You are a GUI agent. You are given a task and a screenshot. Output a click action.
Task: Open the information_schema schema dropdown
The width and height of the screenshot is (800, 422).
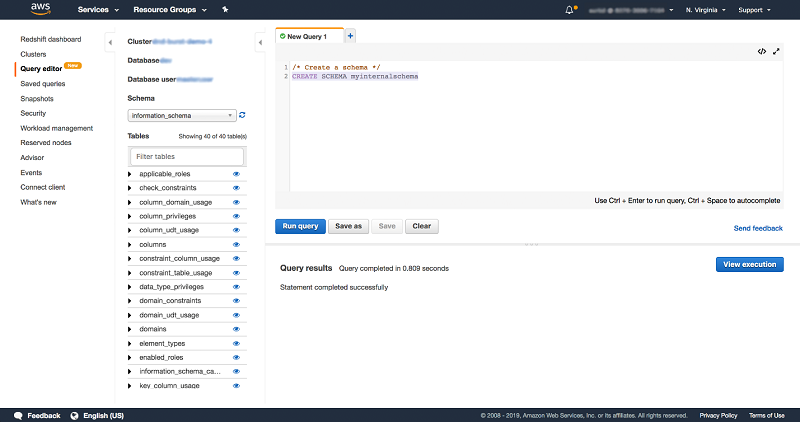(182, 116)
